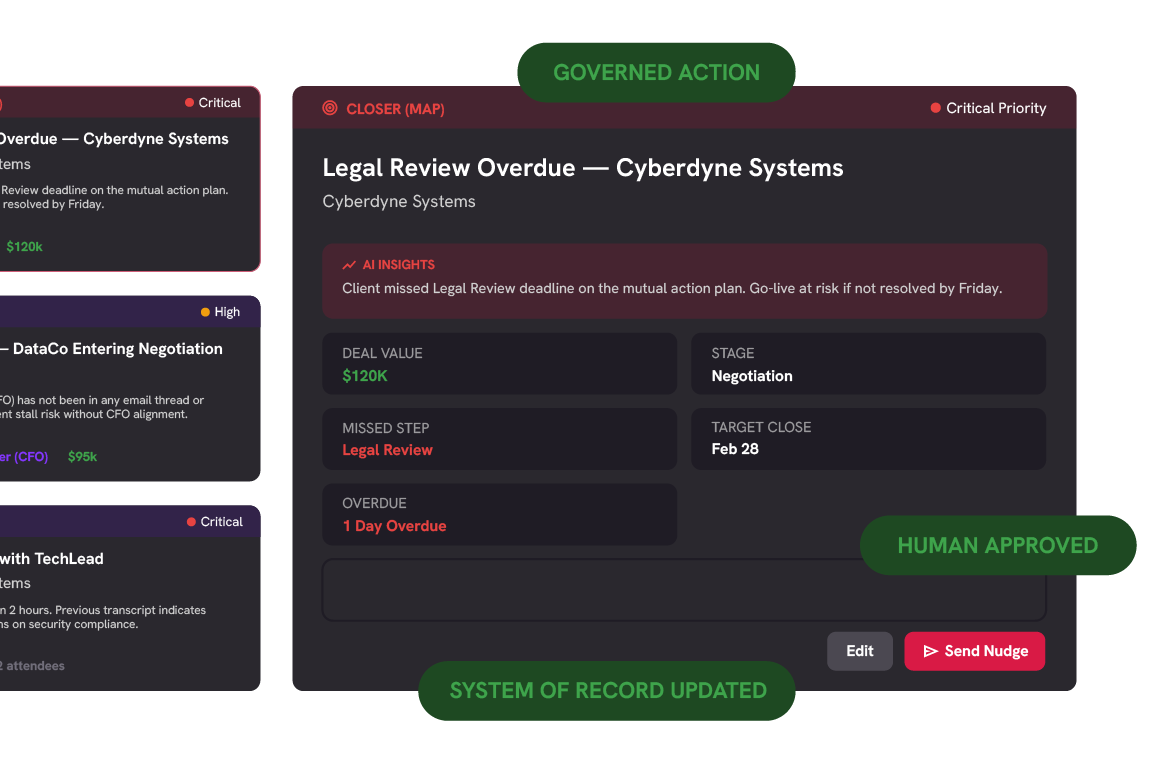
Task: Click the Critical label on the Cyberdyne card
Action: (219, 103)
